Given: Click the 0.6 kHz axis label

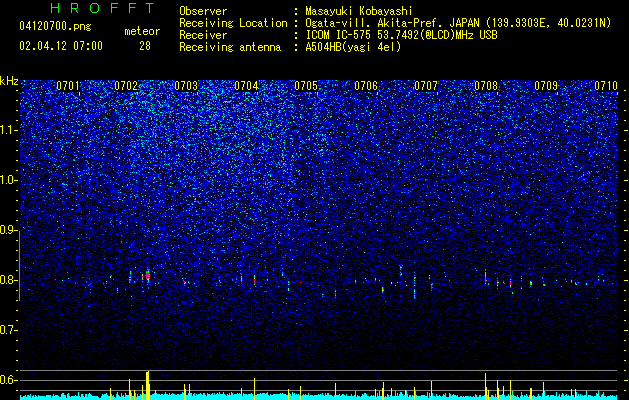Looking at the screenshot, I should point(9,380).
